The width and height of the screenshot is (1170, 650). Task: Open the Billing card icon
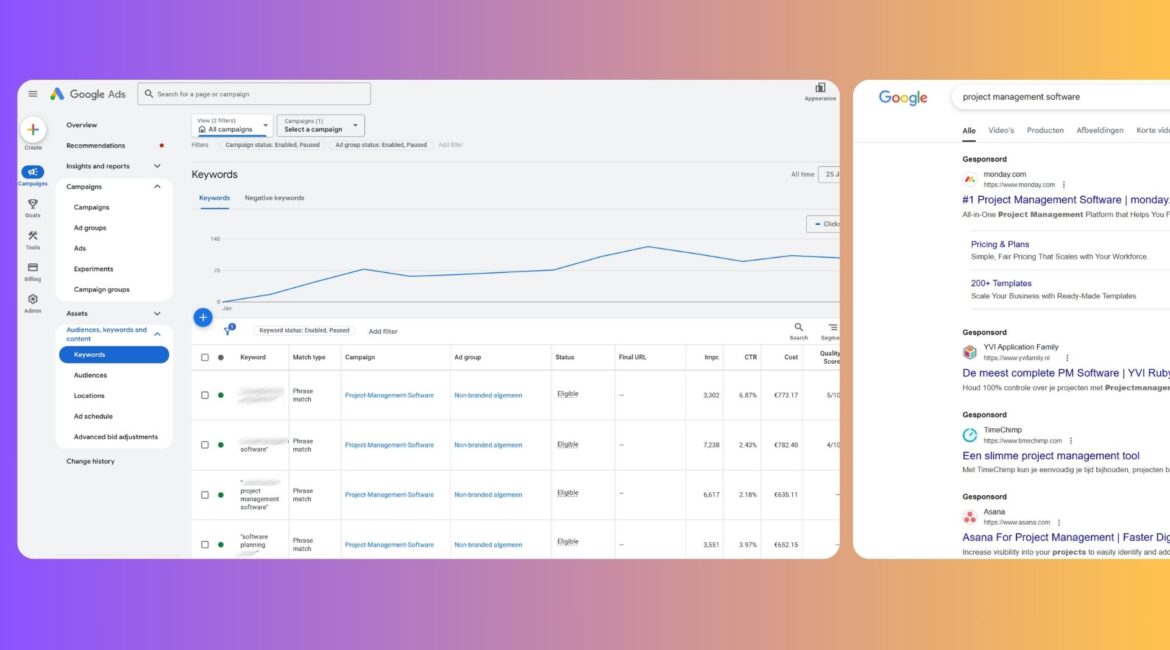point(33,267)
